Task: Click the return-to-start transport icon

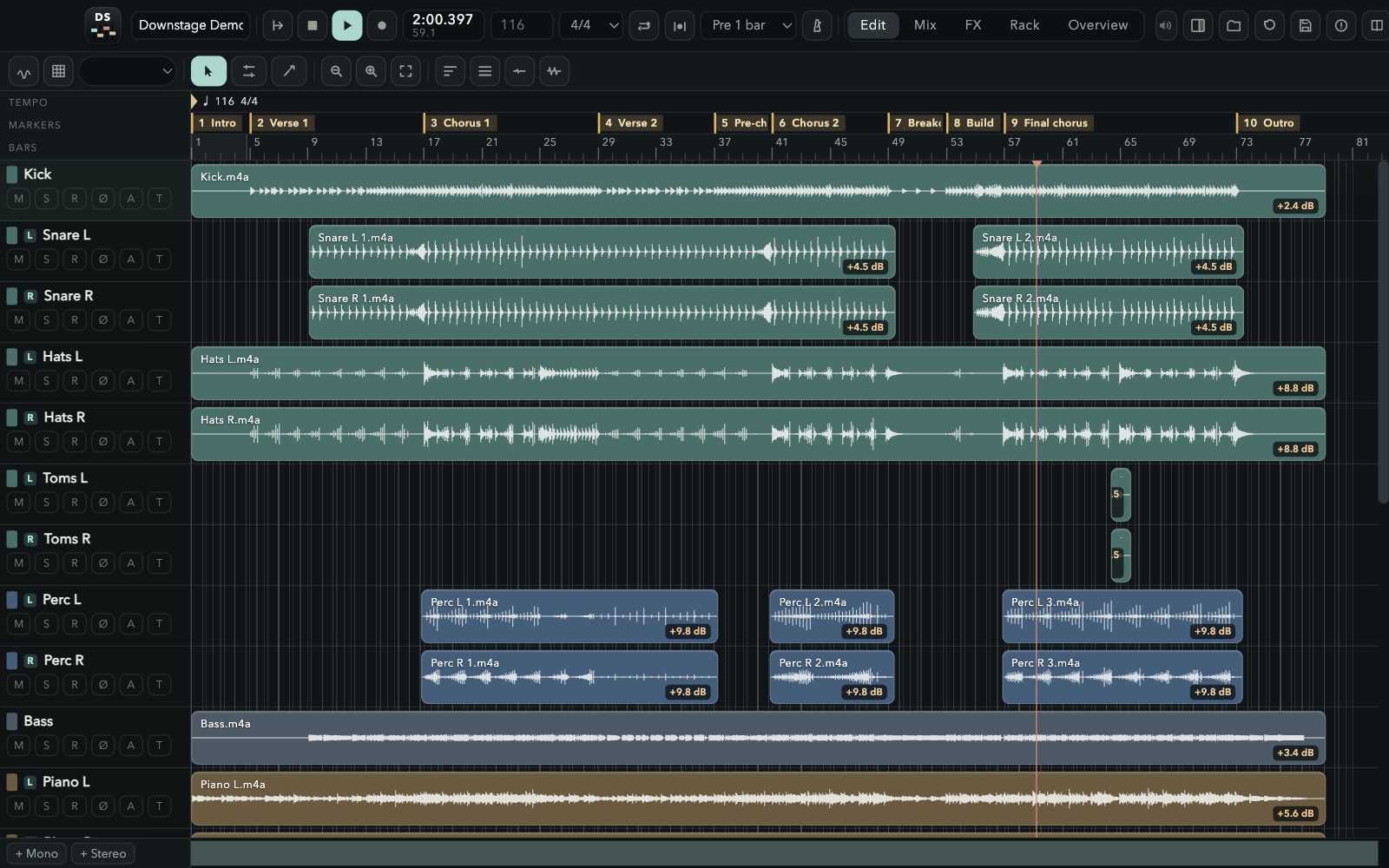Action: click(278, 25)
